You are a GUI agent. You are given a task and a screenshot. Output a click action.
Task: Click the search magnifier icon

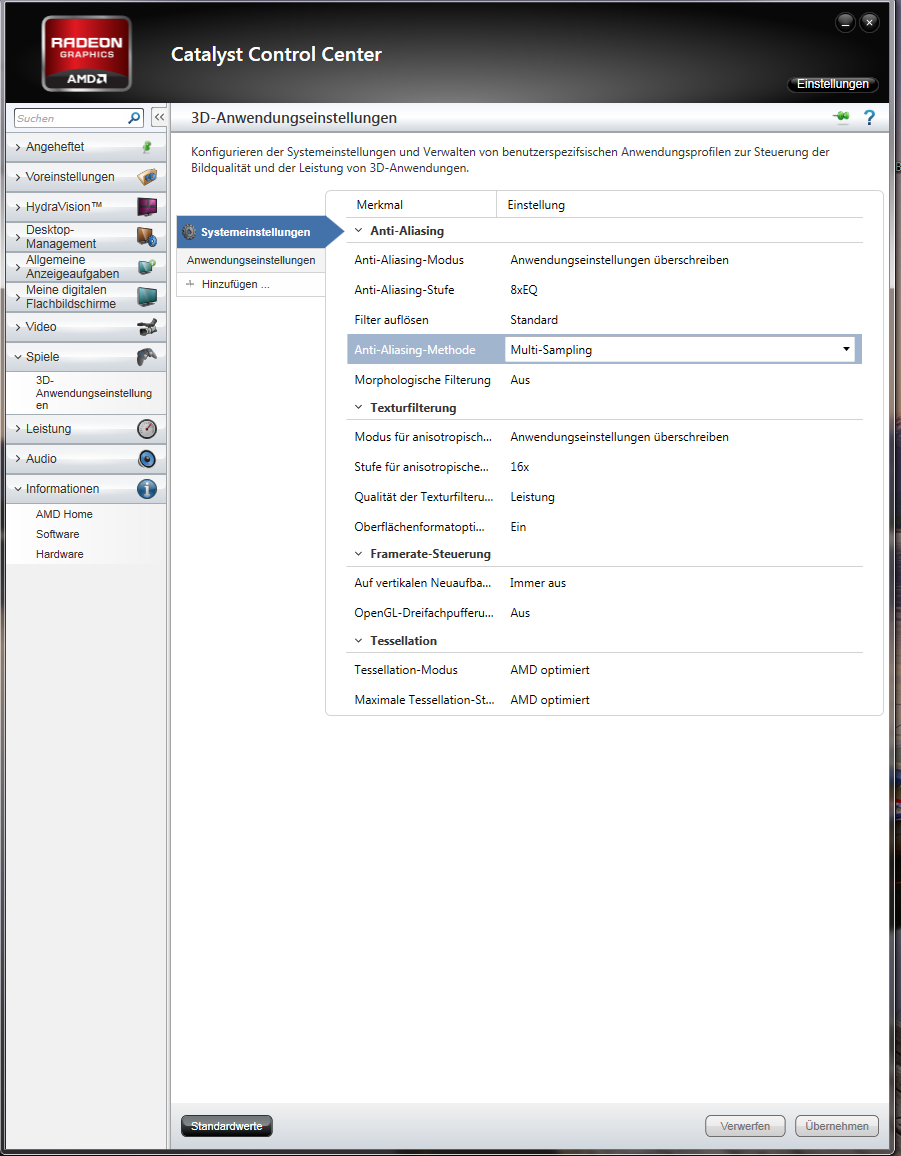[x=134, y=118]
